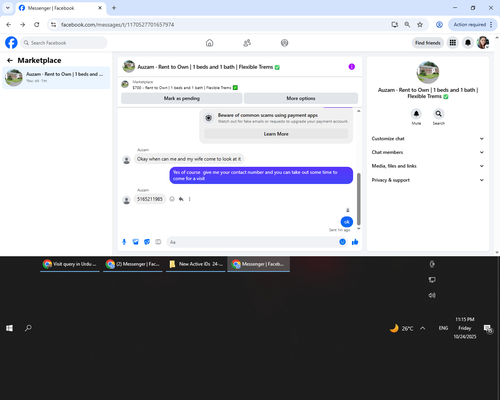Expand Customize chat section
The image size is (500, 400).
[x=428, y=139]
